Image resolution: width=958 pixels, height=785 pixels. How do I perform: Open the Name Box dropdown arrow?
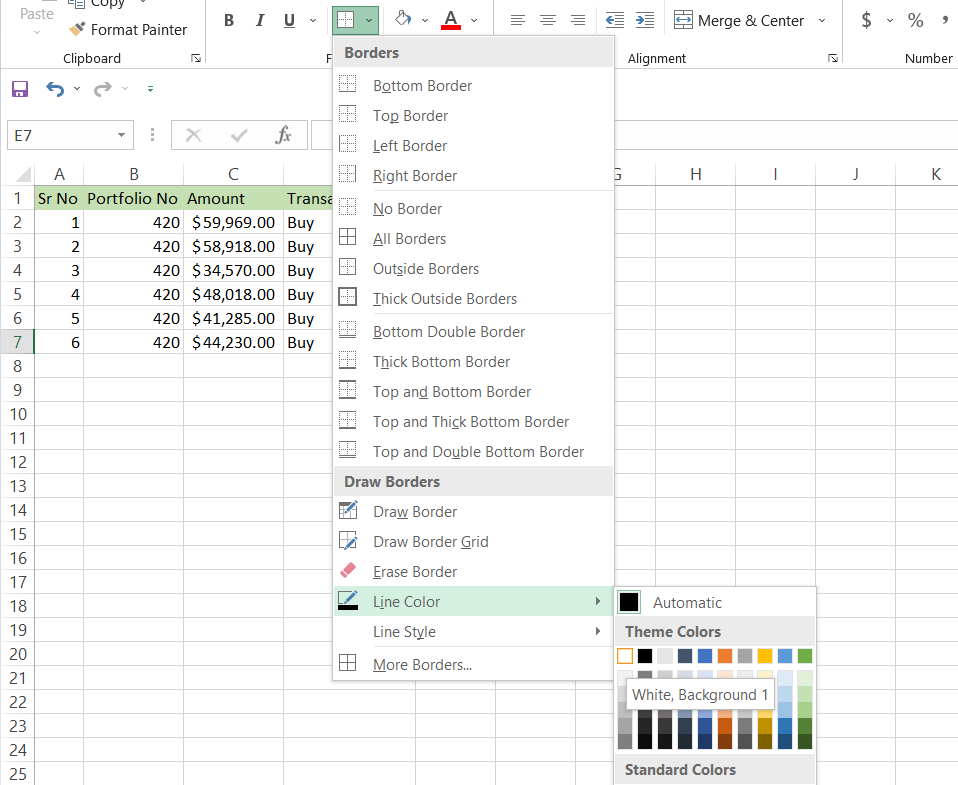[x=121, y=135]
